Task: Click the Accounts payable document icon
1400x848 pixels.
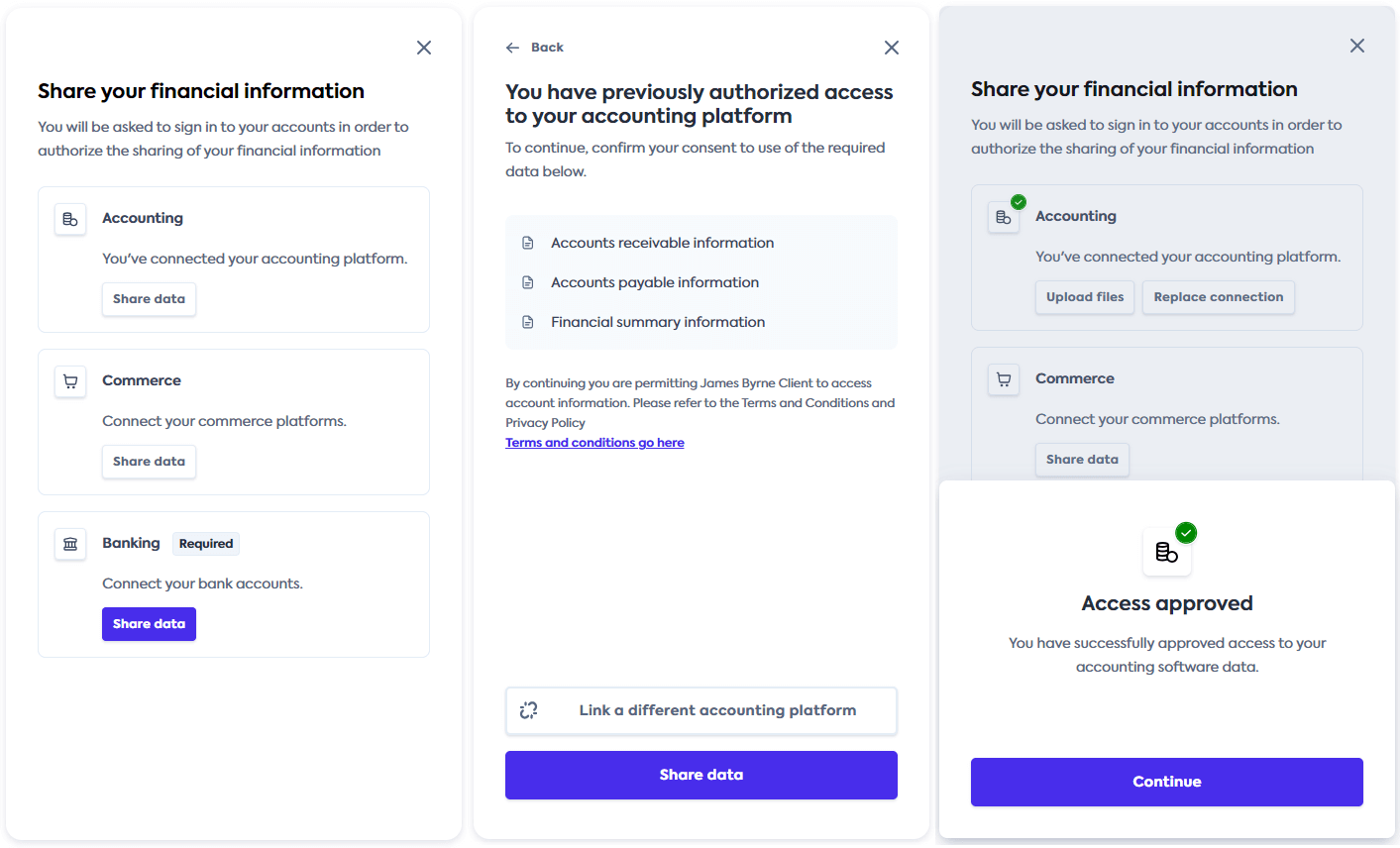Action: pos(528,282)
